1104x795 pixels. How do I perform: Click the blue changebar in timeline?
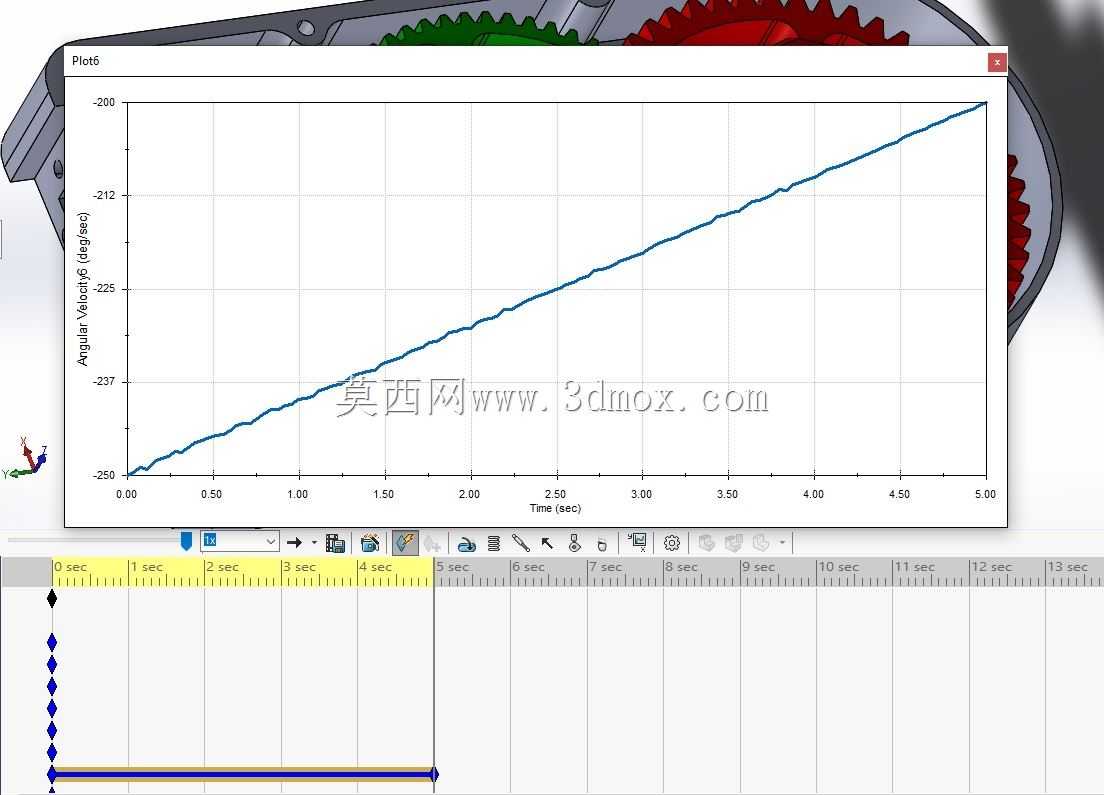[243, 775]
